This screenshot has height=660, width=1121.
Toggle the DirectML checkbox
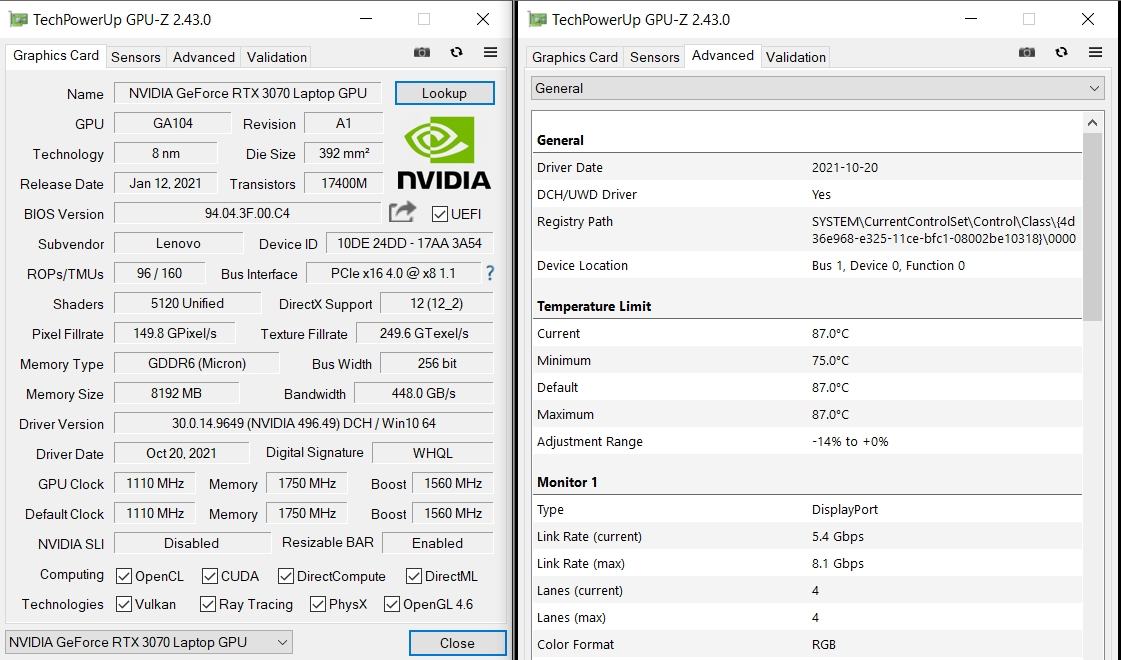(413, 576)
